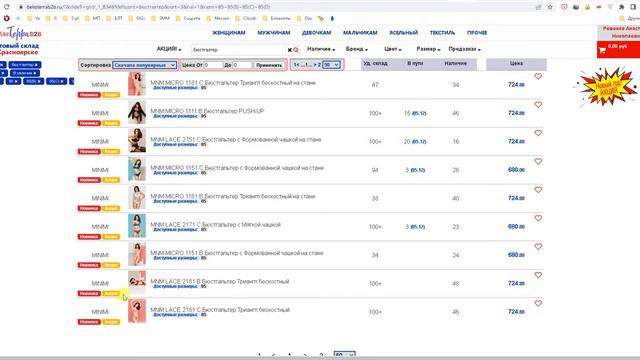The height and width of the screenshot is (360, 640).
Task: Open the browser extensions puzzle icon
Action: pos(622,7)
